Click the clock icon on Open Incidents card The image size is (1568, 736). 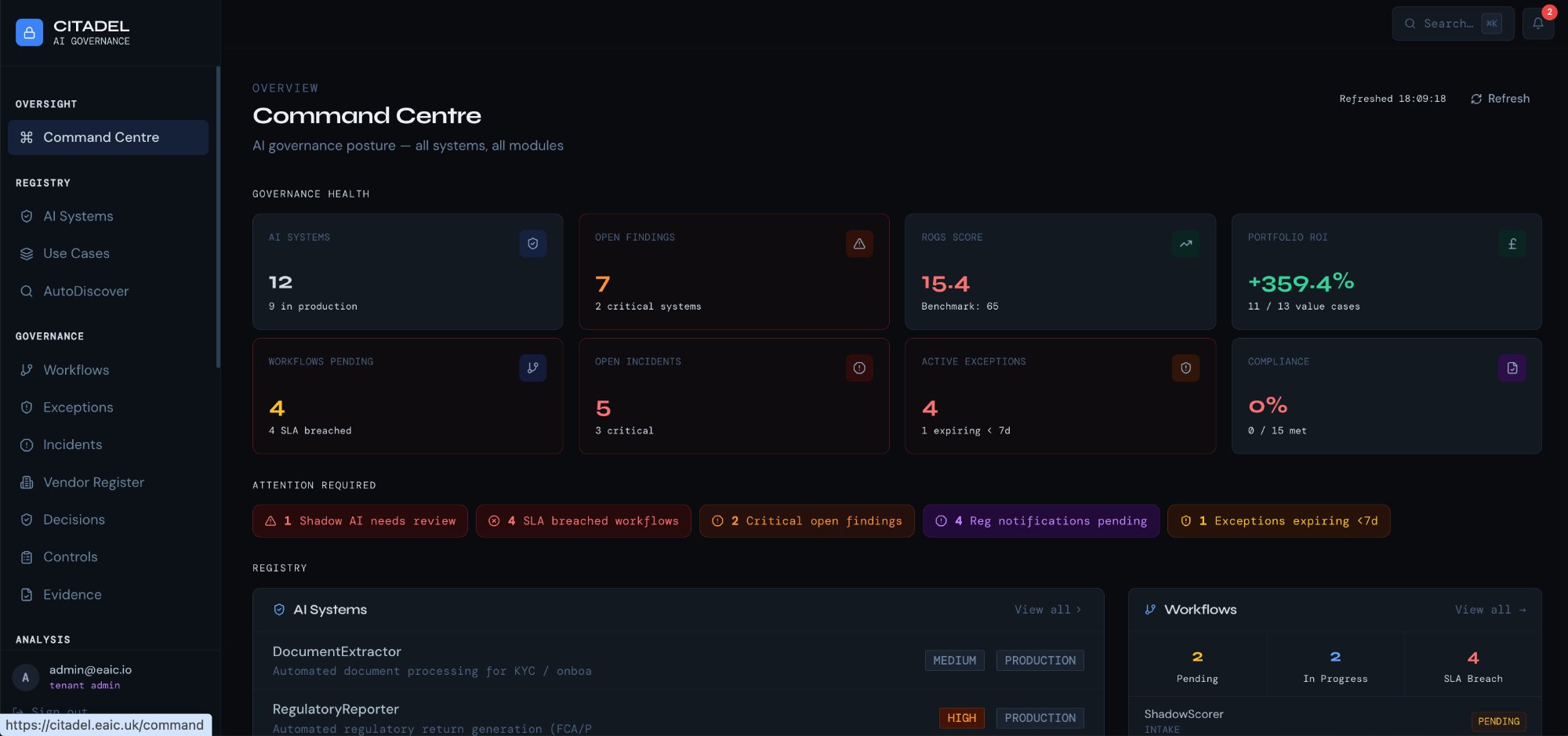tap(859, 368)
